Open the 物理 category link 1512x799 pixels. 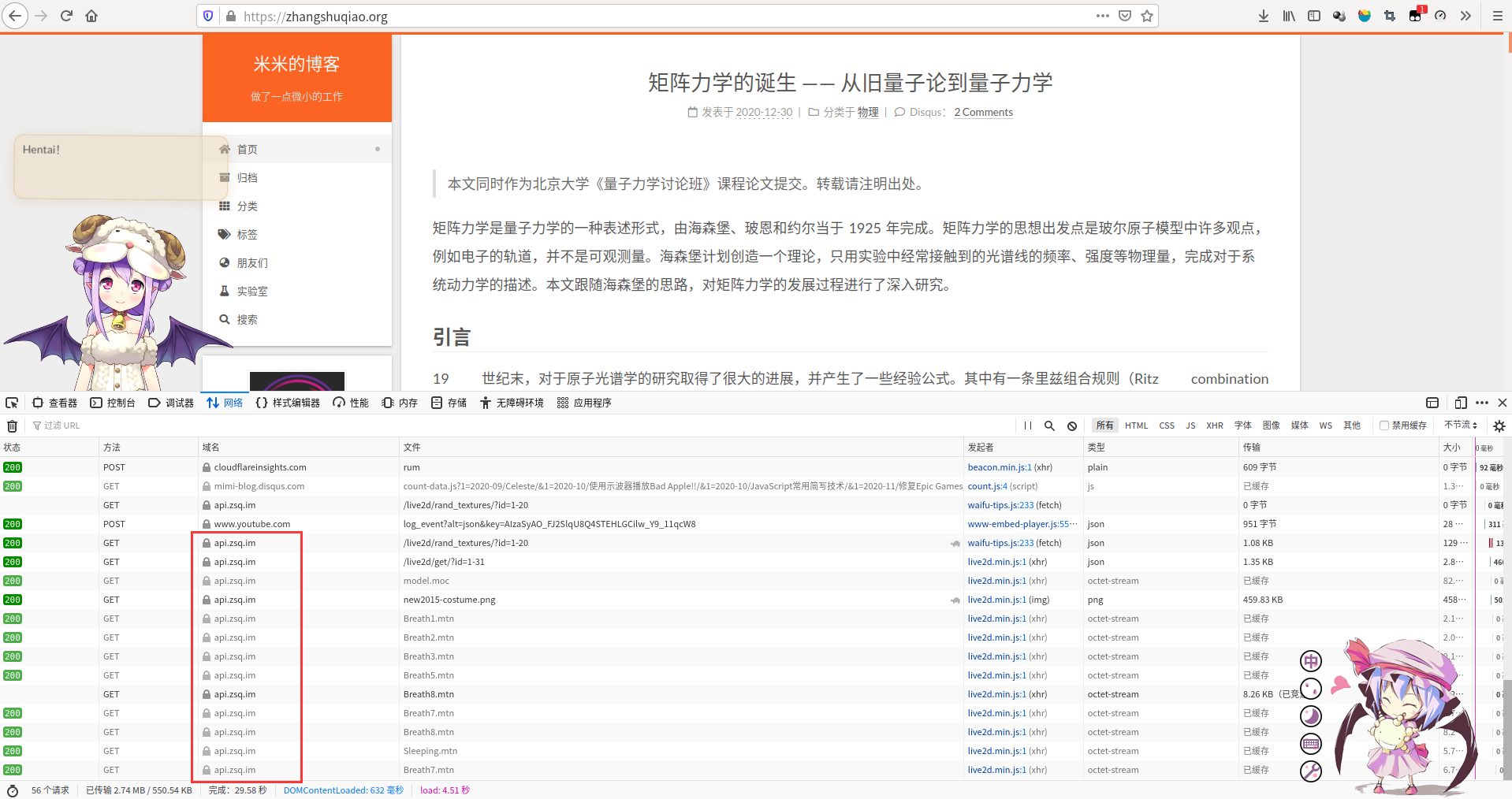click(x=868, y=113)
